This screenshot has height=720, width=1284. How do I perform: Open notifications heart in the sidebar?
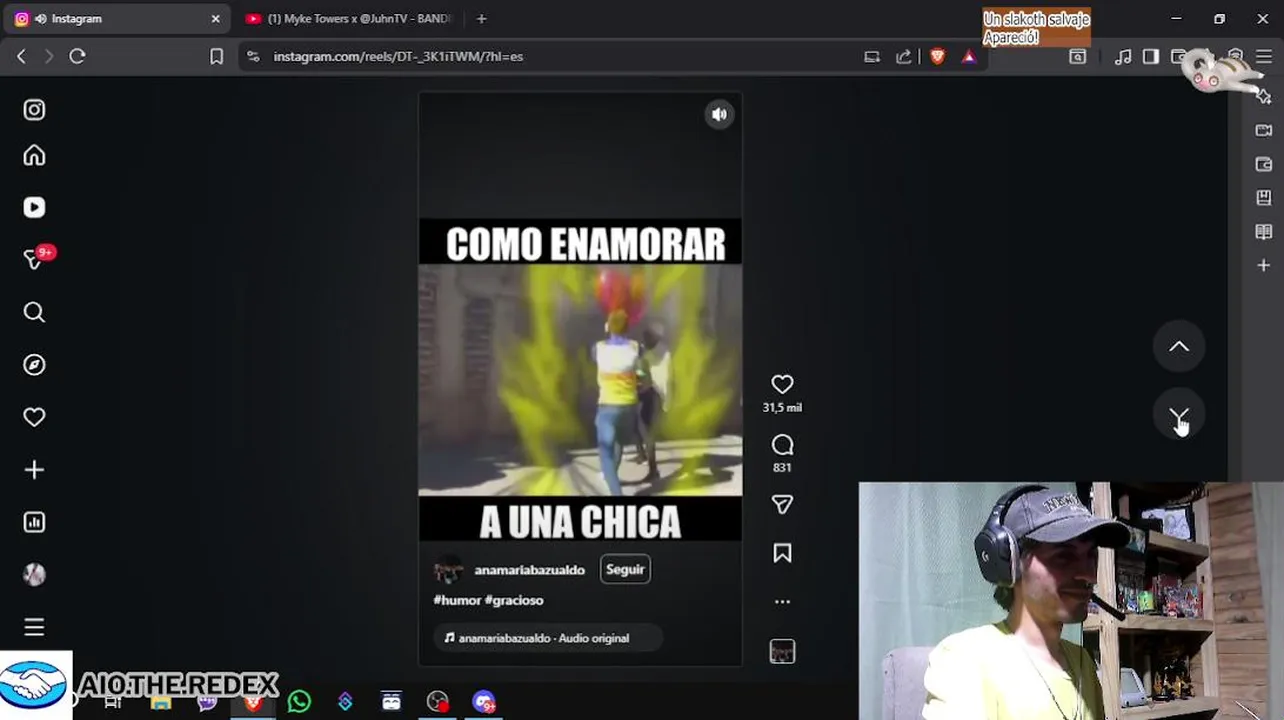[x=34, y=417]
